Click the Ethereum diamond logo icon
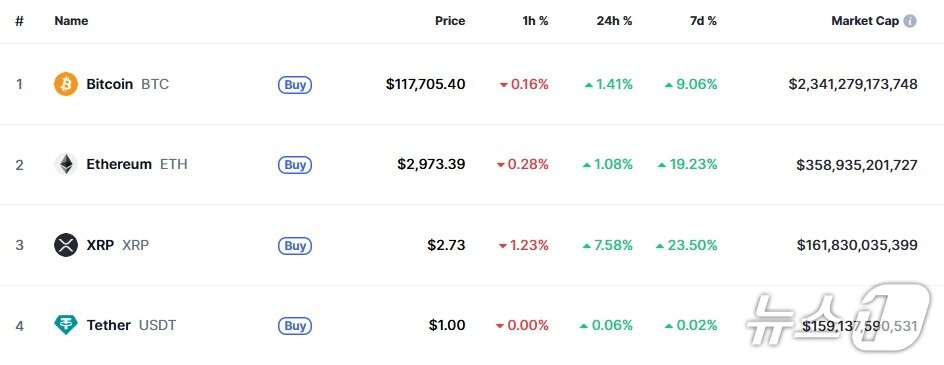Image resolution: width=944 pixels, height=365 pixels. [66, 164]
